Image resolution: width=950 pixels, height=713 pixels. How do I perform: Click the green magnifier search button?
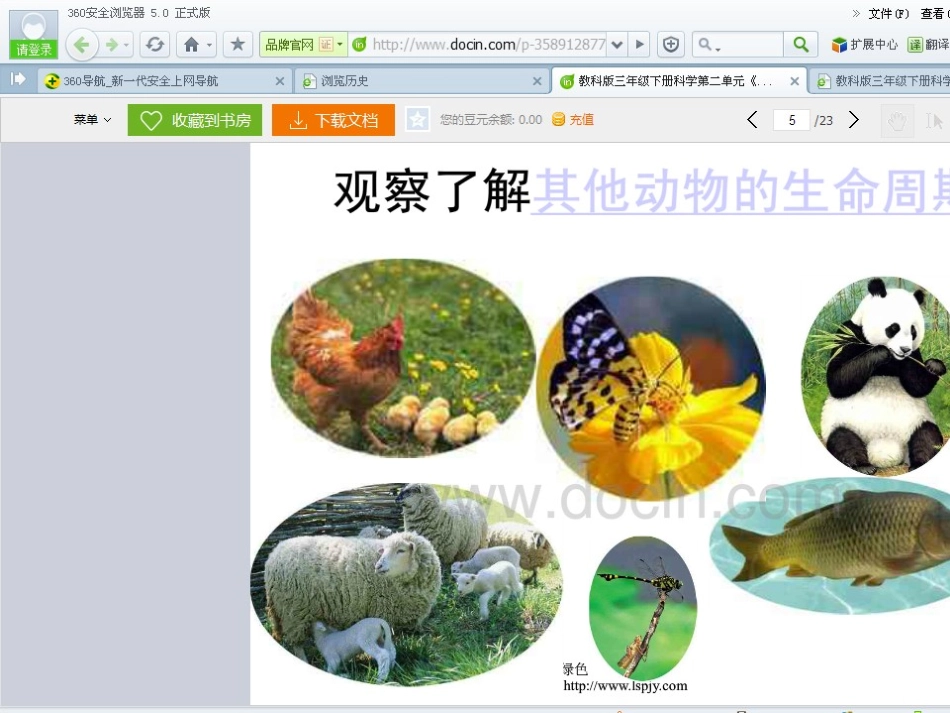[x=801, y=45]
